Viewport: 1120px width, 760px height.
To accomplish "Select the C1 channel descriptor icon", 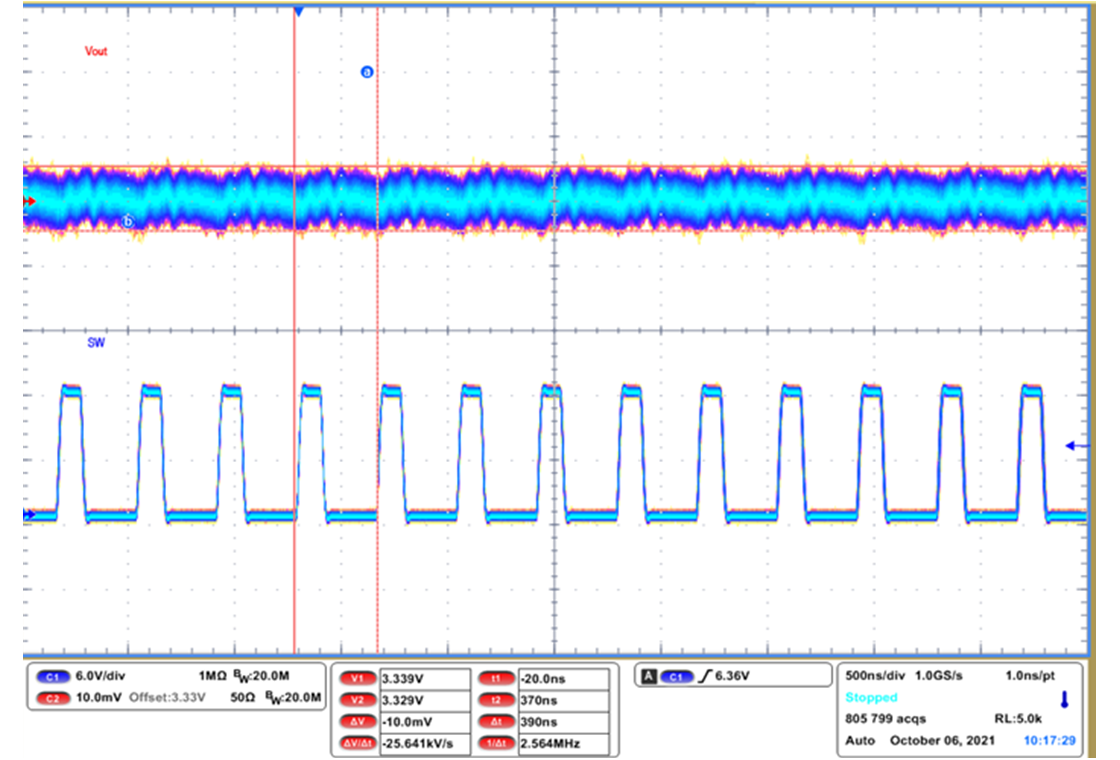I will 51,675.
